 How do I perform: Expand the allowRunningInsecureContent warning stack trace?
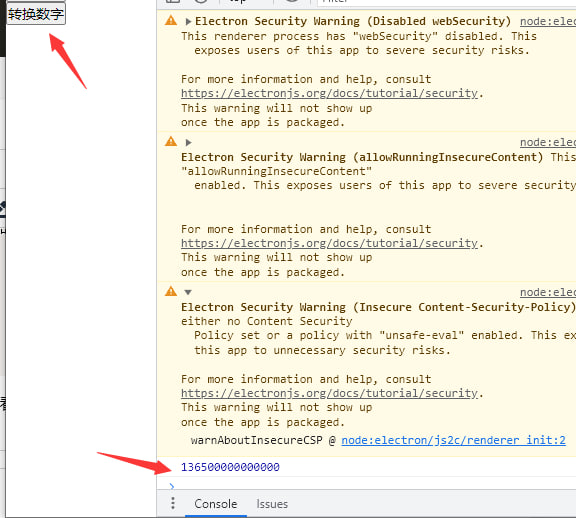[x=188, y=143]
